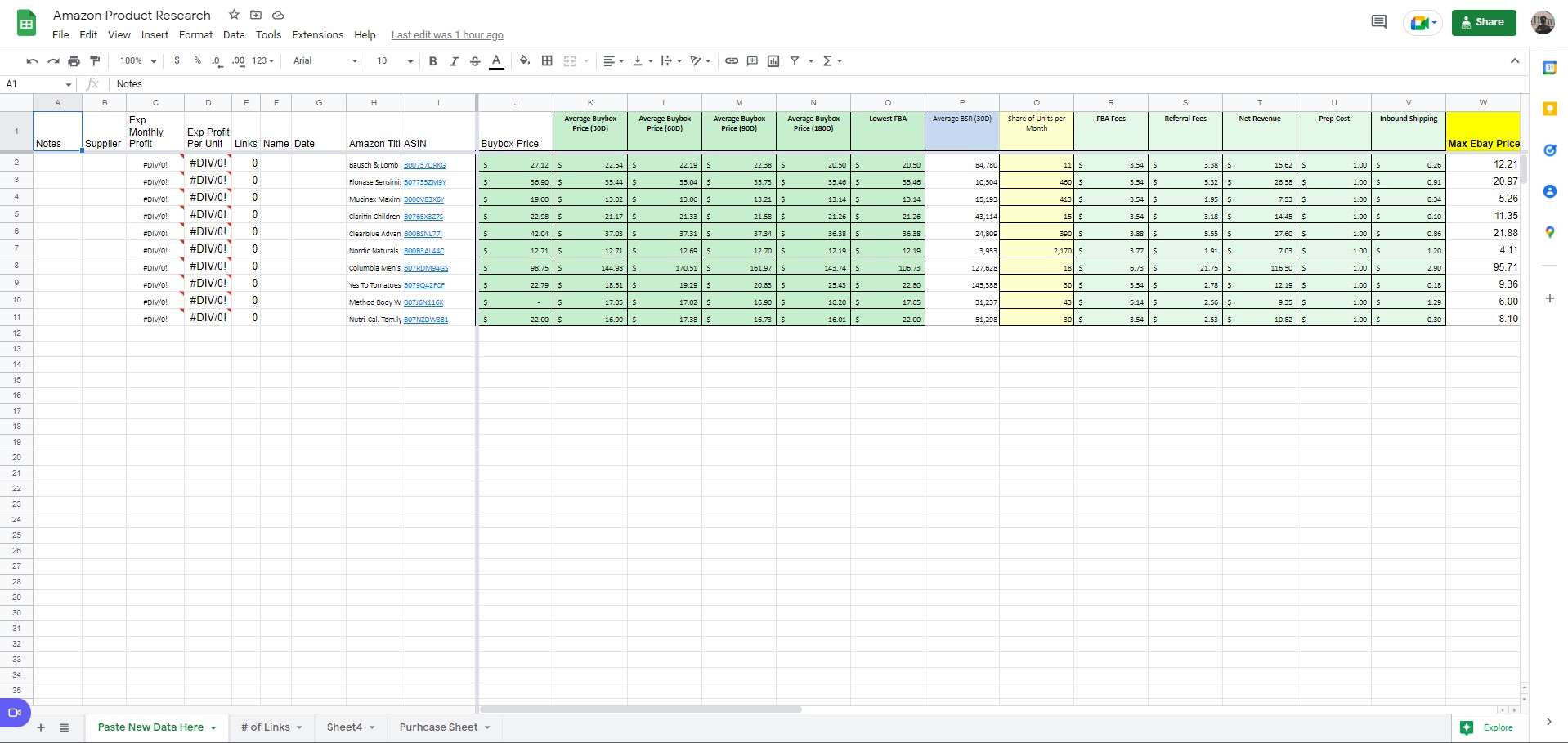The image size is (1568, 743).
Task: Toggle strikethrough formatting
Action: point(475,60)
